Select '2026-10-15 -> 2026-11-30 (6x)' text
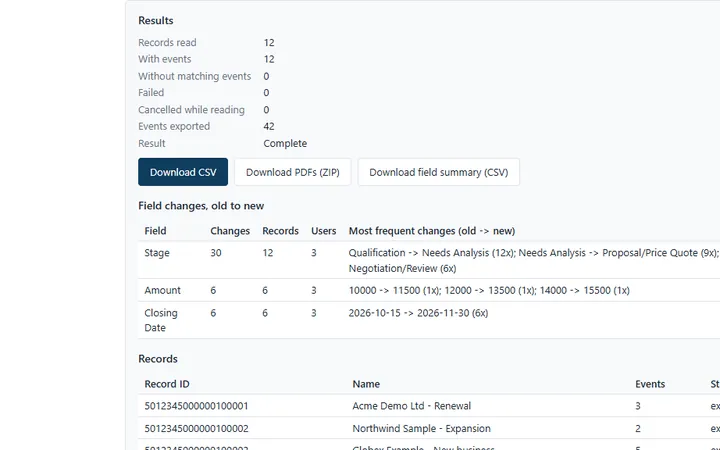 pyautogui.click(x=418, y=313)
